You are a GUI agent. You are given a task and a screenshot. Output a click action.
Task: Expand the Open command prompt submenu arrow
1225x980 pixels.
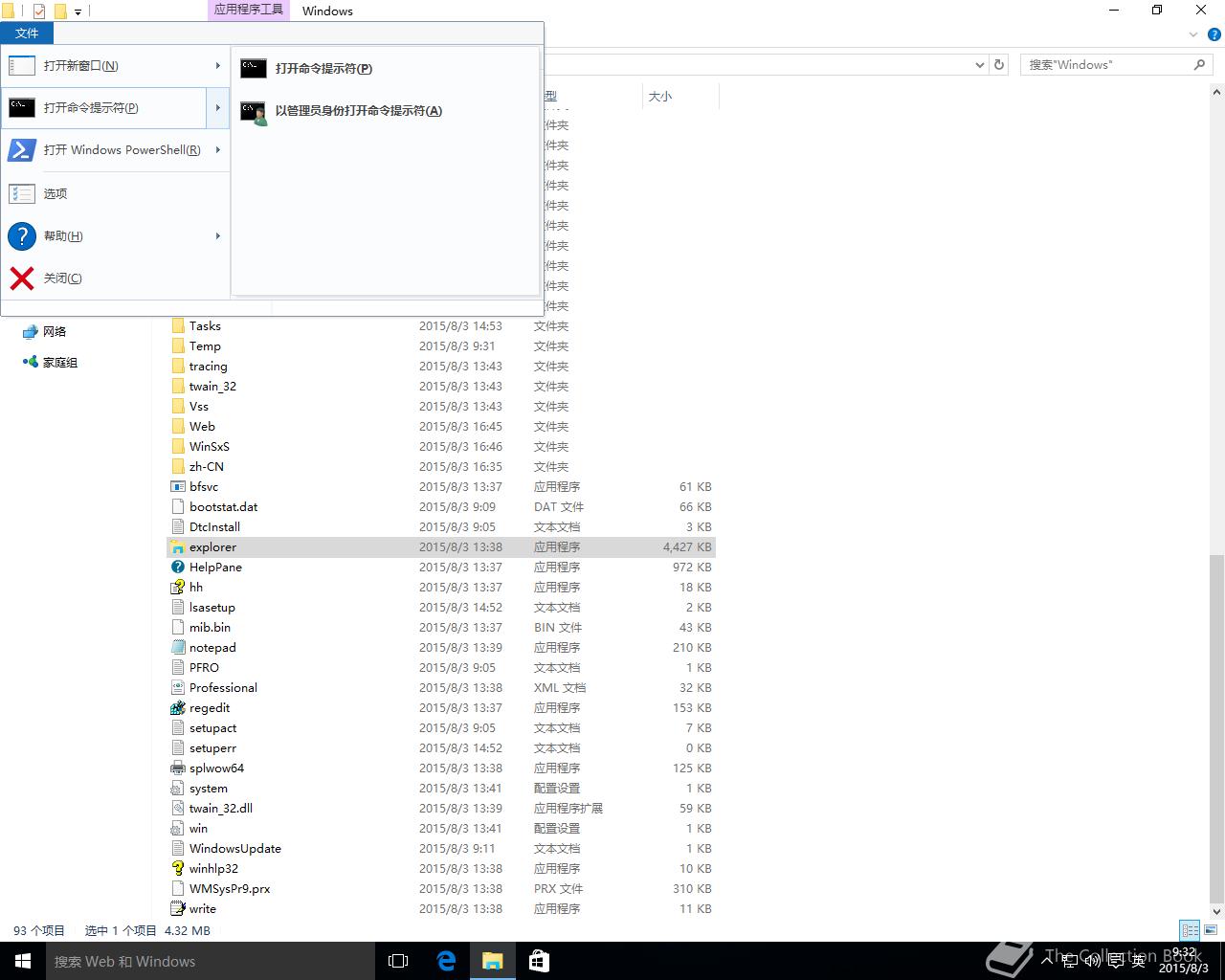(218, 108)
